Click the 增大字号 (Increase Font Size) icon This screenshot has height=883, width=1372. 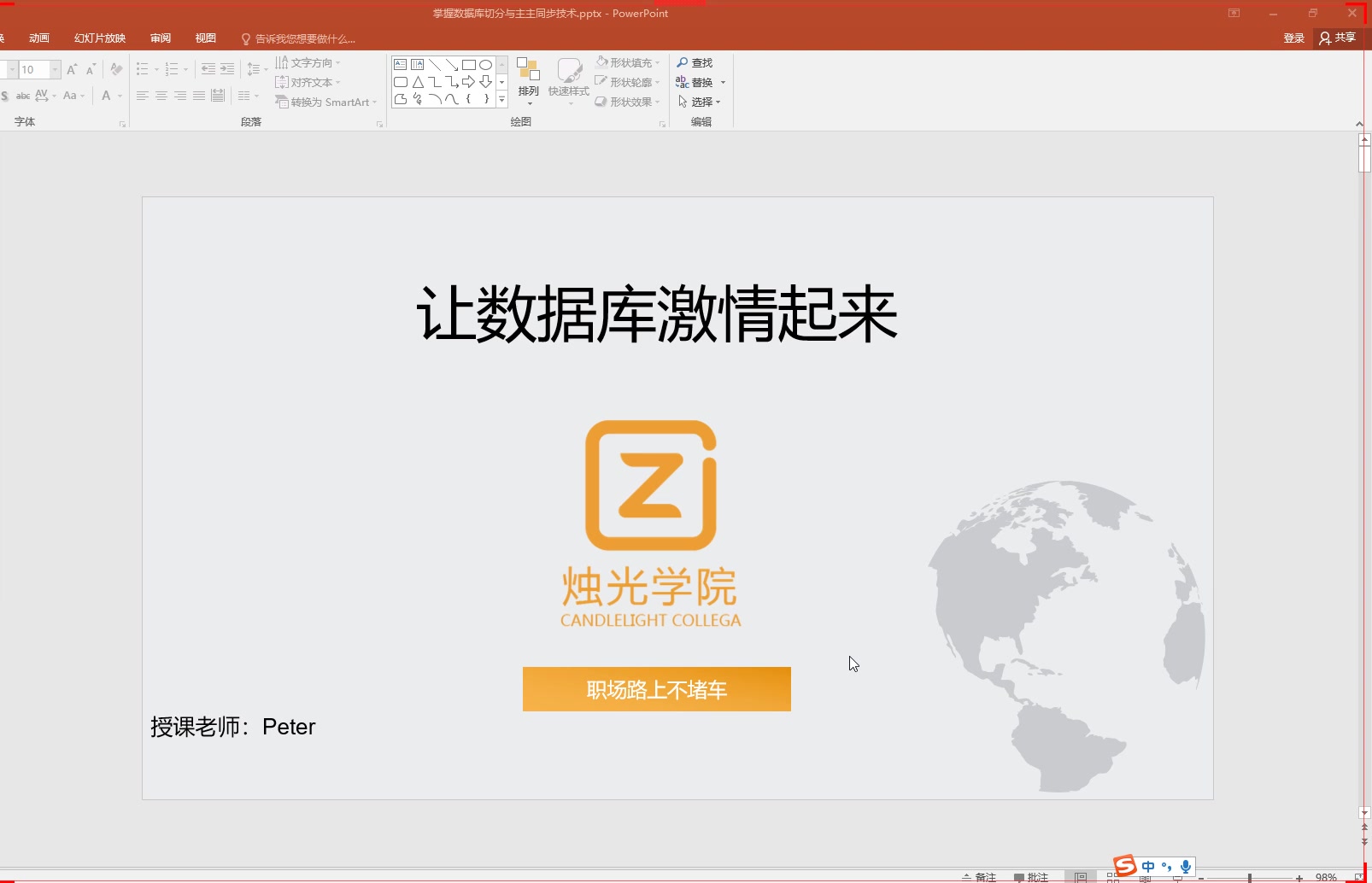(x=72, y=69)
